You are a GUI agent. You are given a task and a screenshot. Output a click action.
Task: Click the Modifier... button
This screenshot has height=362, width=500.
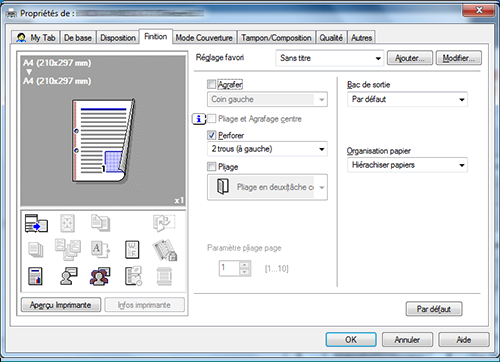[x=458, y=58]
